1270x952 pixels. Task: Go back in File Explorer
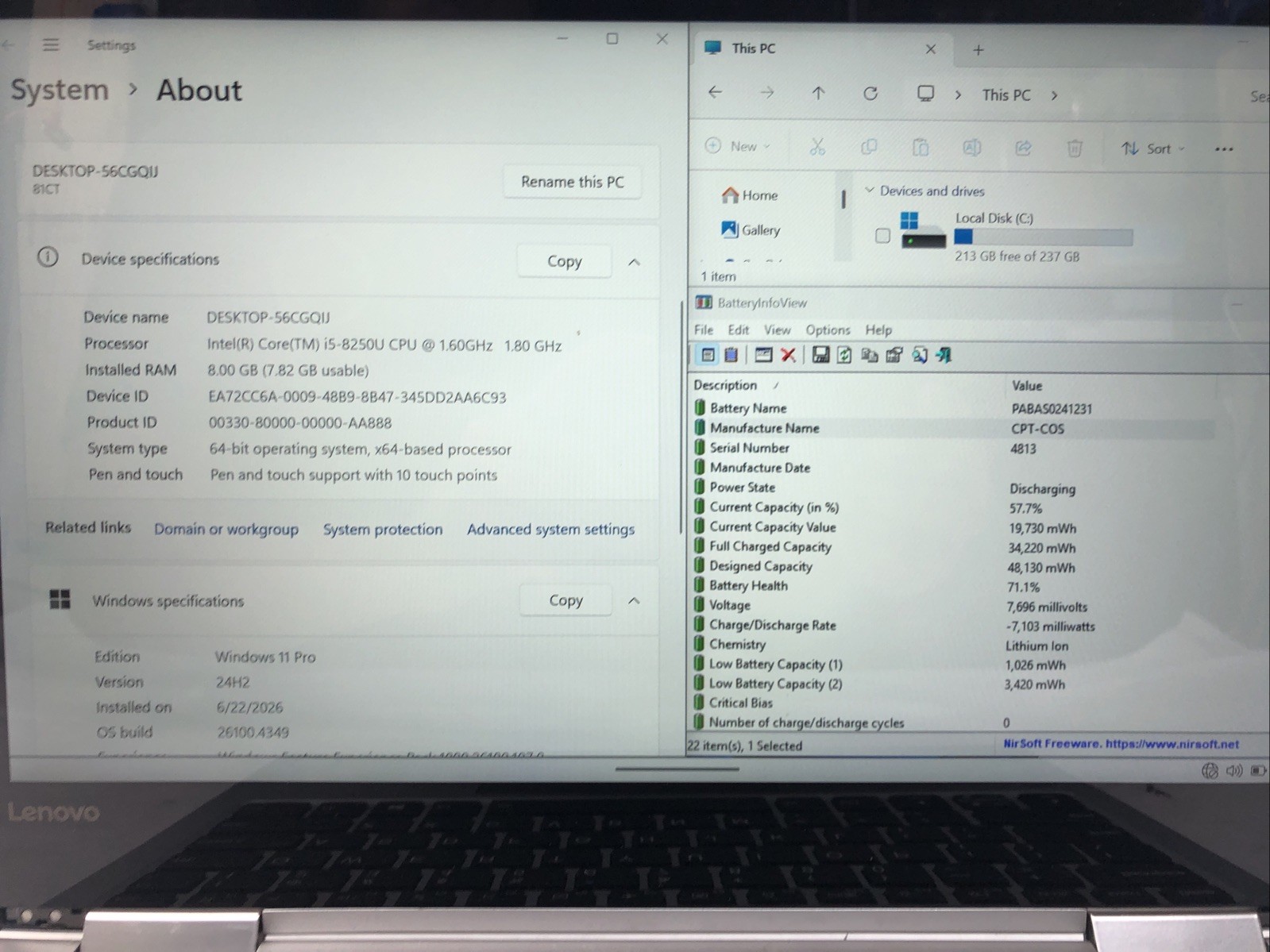pyautogui.click(x=715, y=93)
